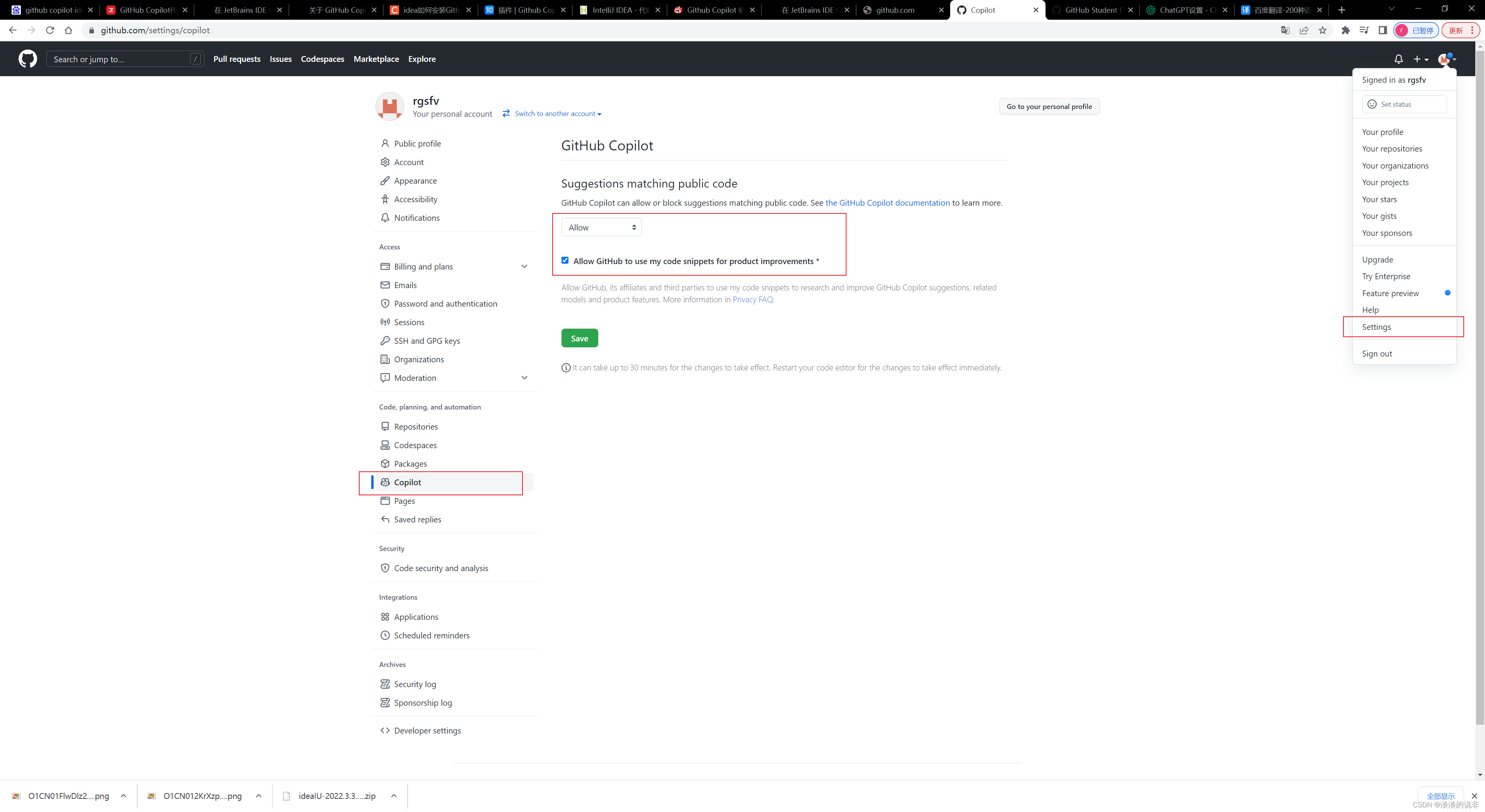Viewport: 1485px width, 812px height.
Task: Choose Feature preview from the user menu
Action: (x=1390, y=293)
